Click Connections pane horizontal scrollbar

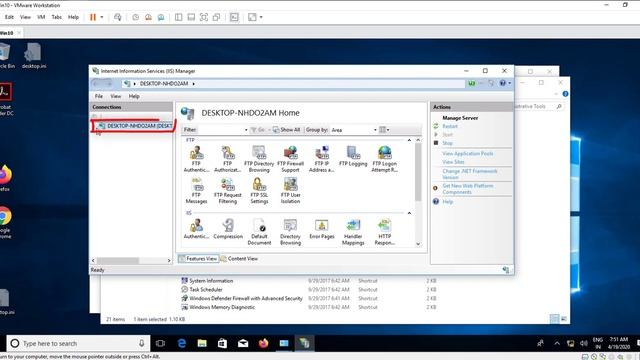pos(118,260)
